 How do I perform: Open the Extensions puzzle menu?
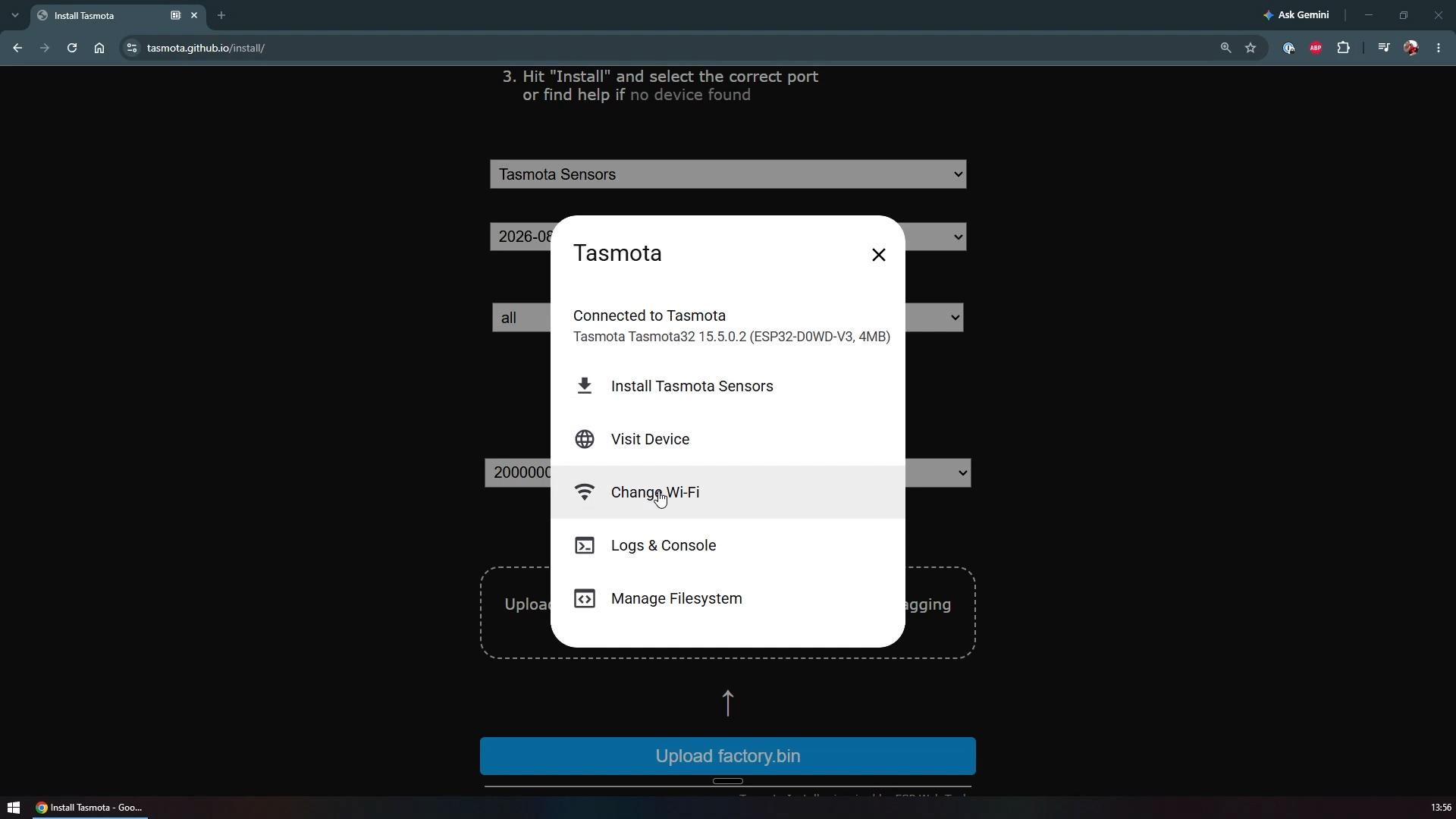[1343, 48]
